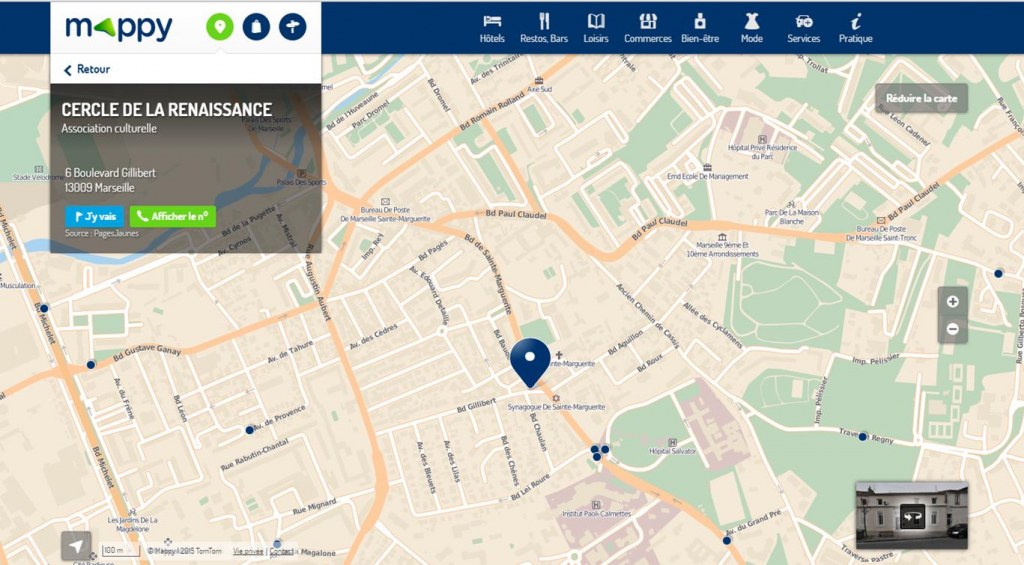1024x565 pixels.
Task: Reveal phone number with Afficher le n°
Action: pyautogui.click(x=172, y=216)
